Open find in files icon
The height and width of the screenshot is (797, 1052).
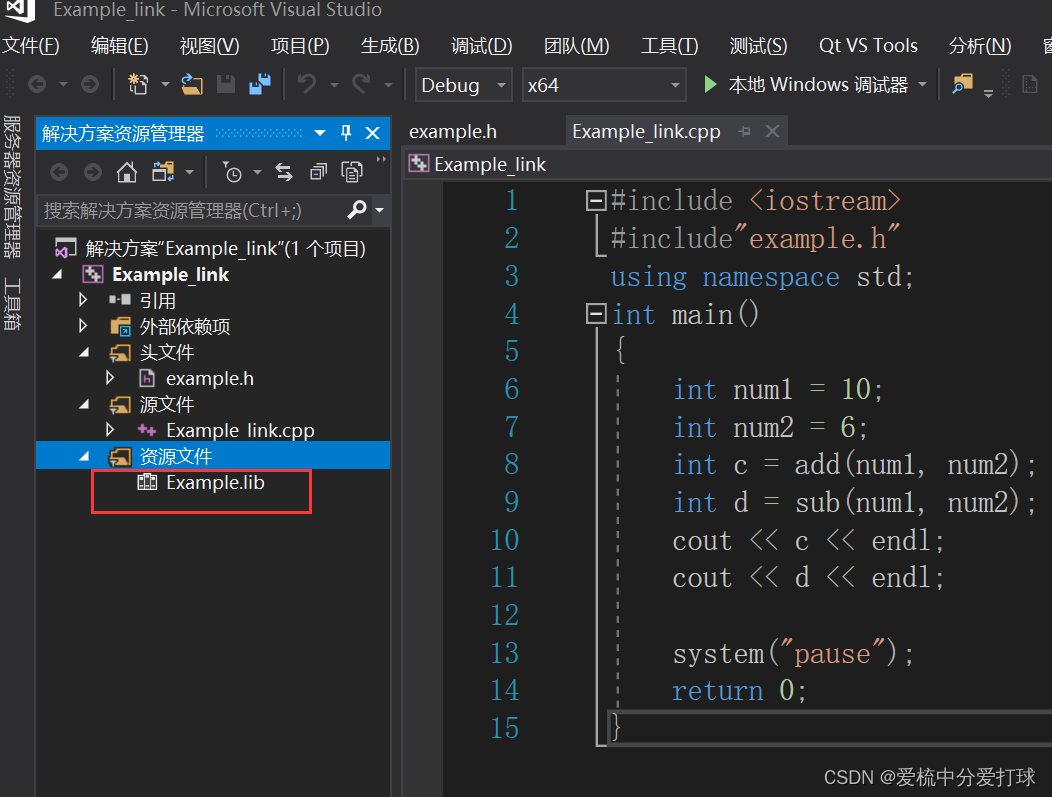click(x=962, y=85)
